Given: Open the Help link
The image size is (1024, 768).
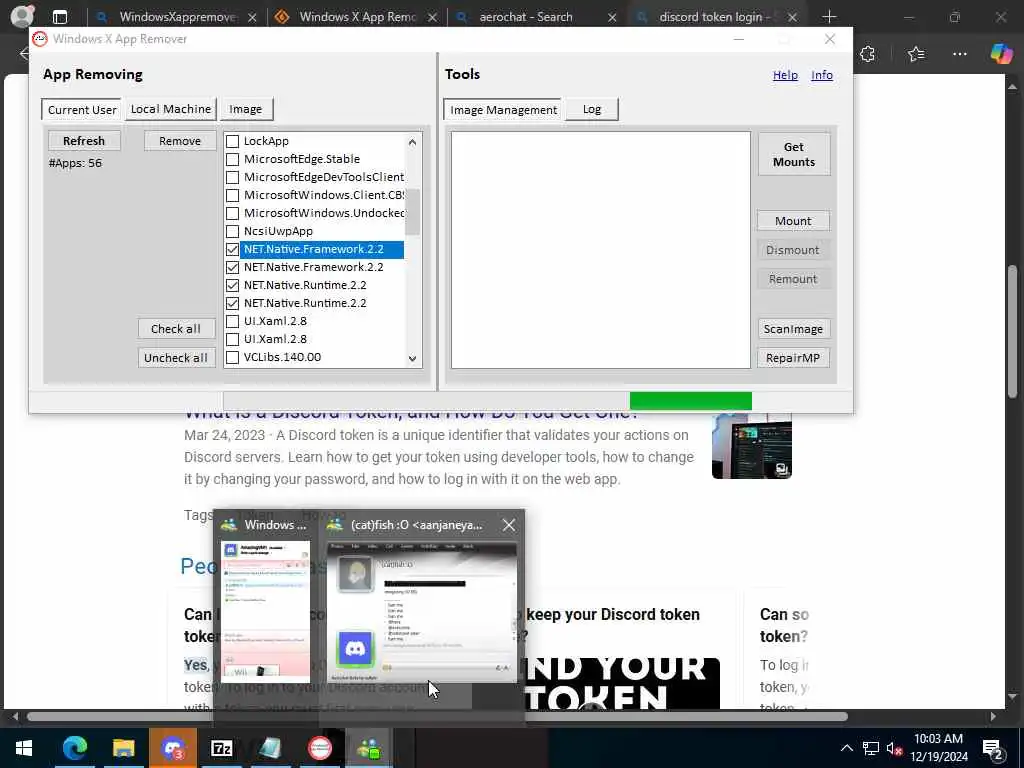Looking at the screenshot, I should tap(785, 75).
